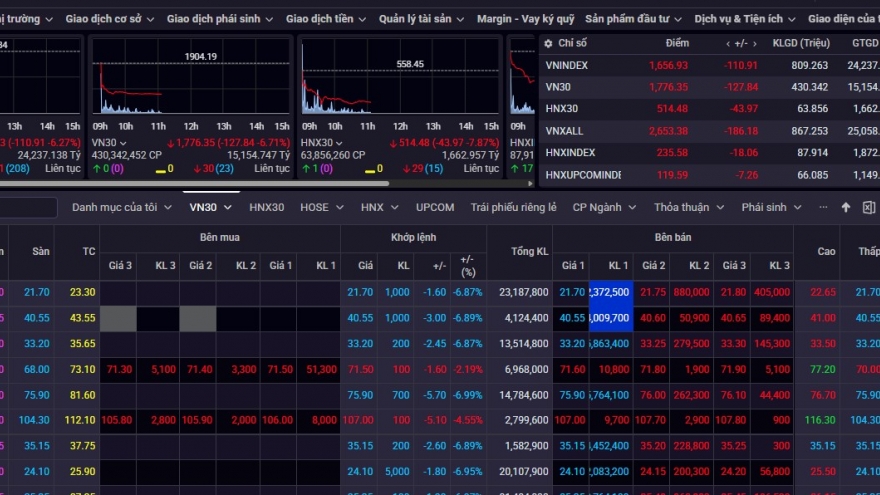Click the VNINDEX row in index table
Image resolution: width=880 pixels, height=495 pixels.
[567, 65]
